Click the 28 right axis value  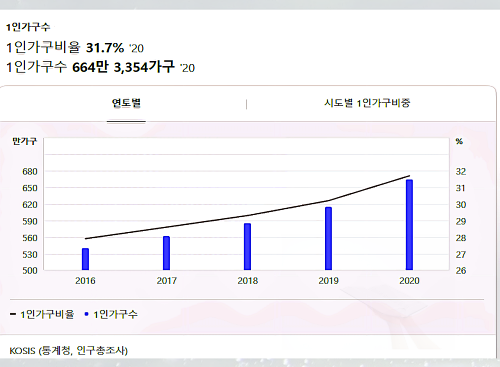point(461,238)
